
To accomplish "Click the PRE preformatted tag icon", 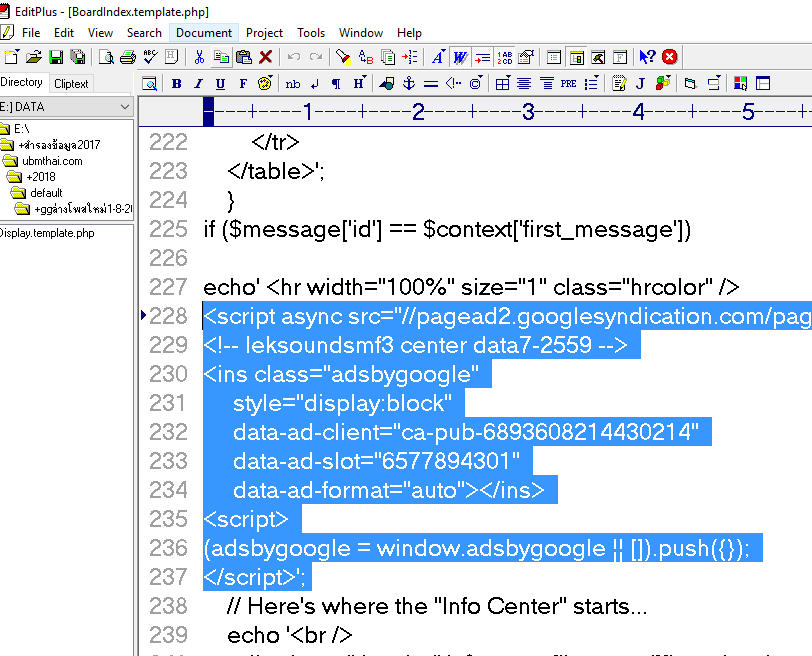I will click(x=568, y=83).
